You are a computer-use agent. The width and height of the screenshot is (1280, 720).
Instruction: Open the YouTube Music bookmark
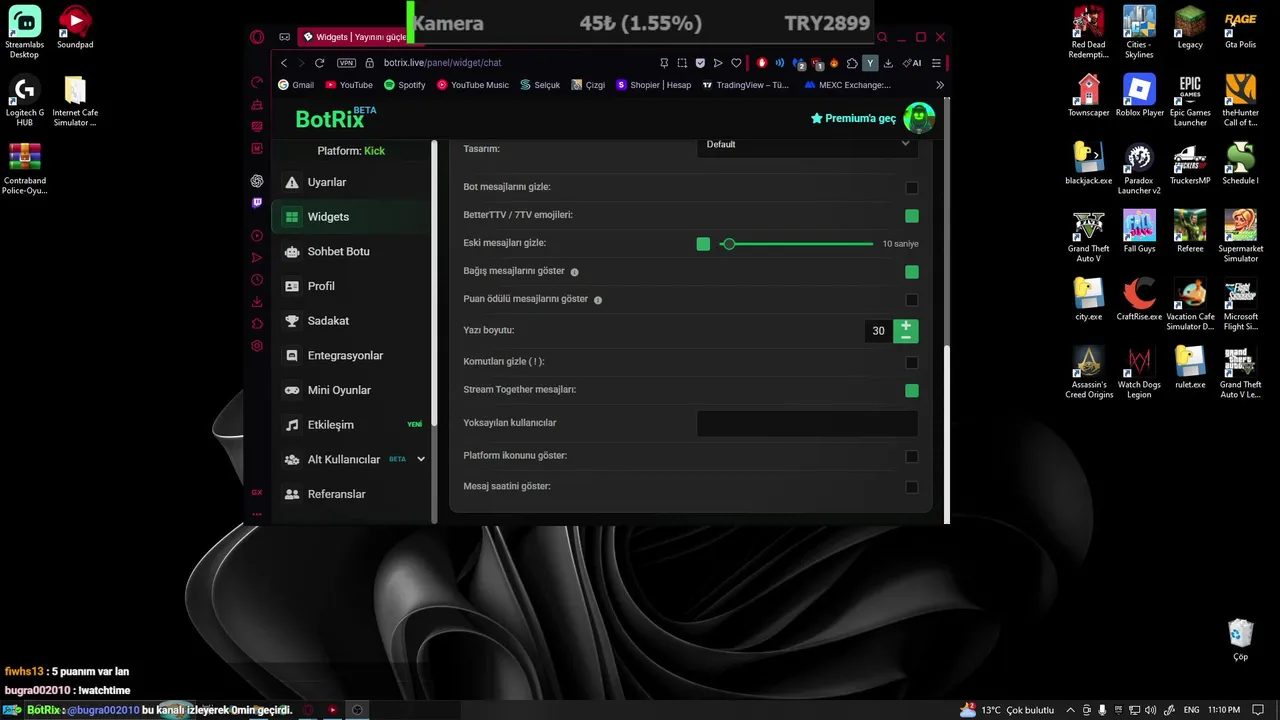473,85
